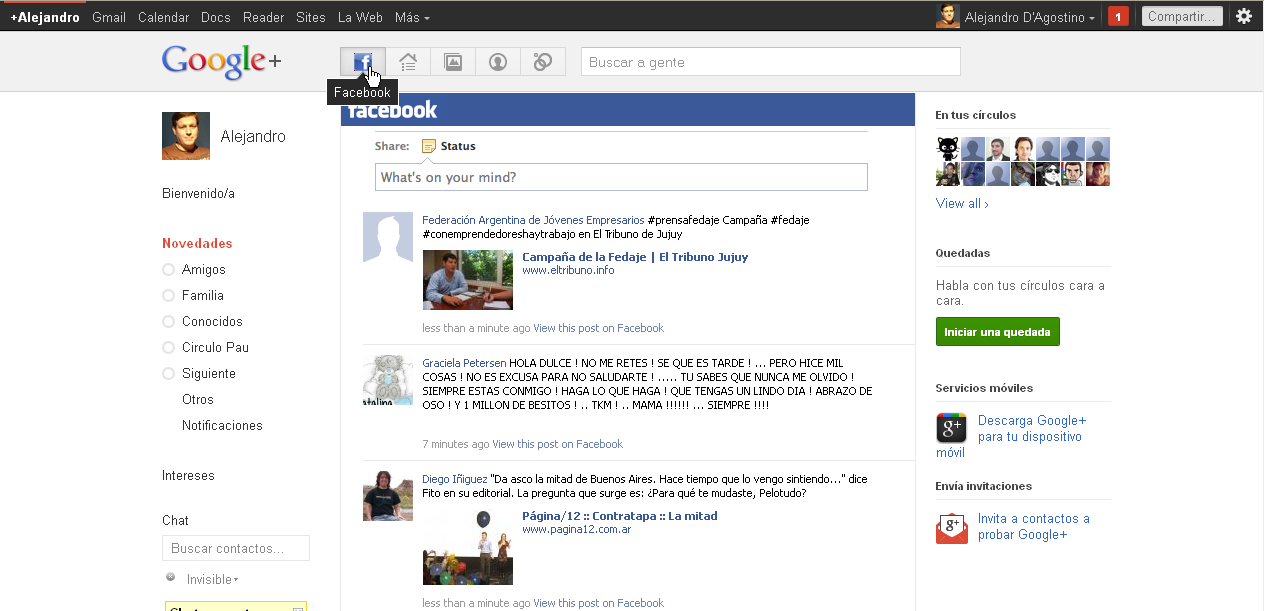Open Intereses in the sidebar
Image resolution: width=1264 pixels, height=611 pixels.
[188, 475]
